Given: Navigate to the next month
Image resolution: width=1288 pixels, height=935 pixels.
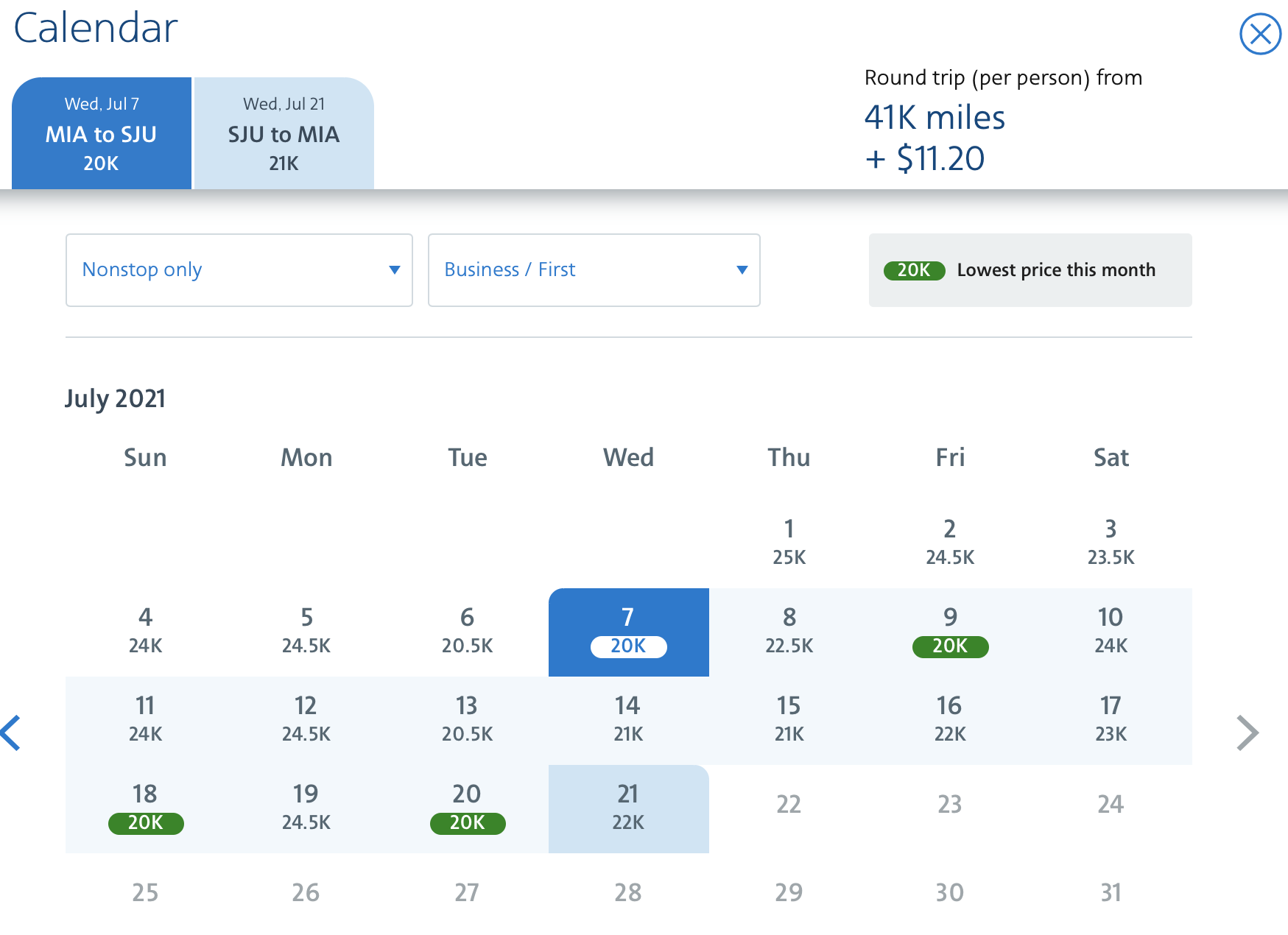Looking at the screenshot, I should coord(1249,733).
